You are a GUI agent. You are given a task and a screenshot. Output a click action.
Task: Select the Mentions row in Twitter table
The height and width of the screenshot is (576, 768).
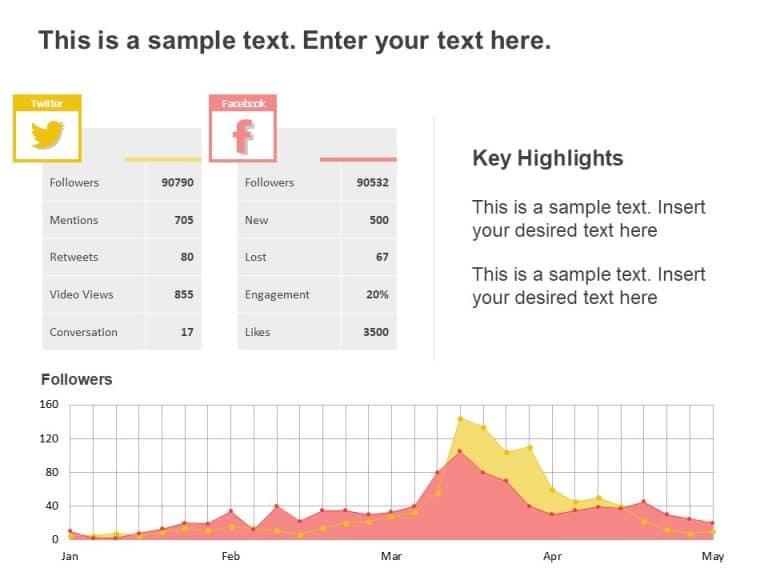click(122, 220)
